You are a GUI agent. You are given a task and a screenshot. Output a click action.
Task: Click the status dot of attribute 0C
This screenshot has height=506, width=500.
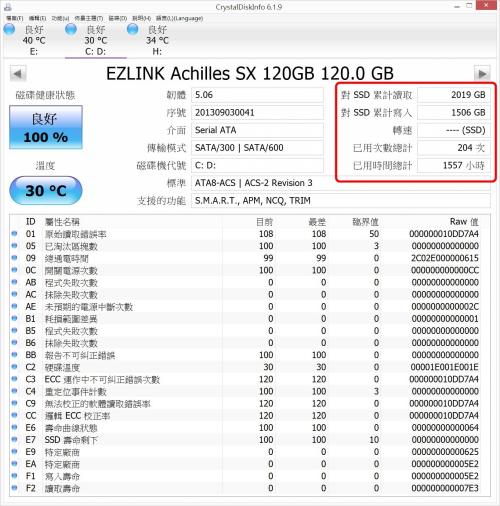tap(14, 270)
